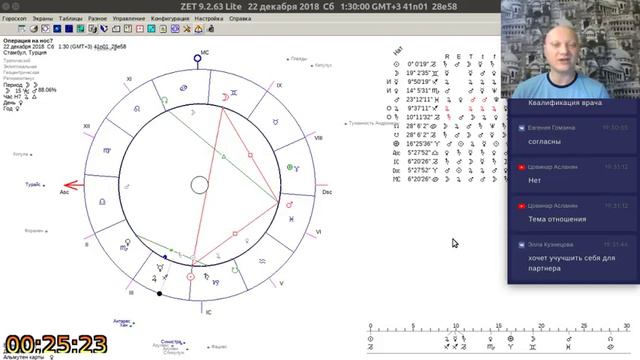Screen dimensions: 640x360
Task: Click the 20 mark on the degree scale
Action: 541,326
